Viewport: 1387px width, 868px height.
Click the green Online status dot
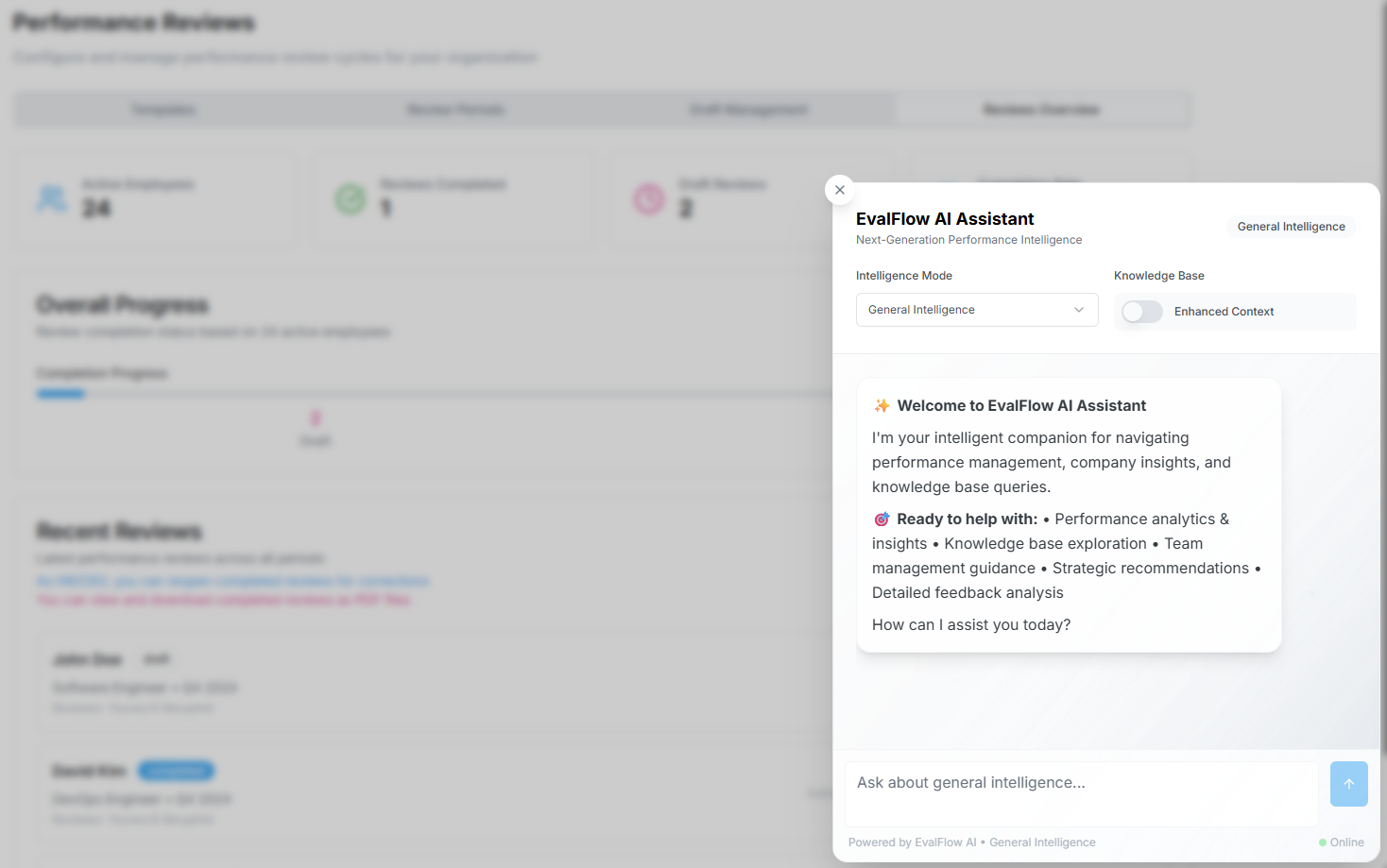[1323, 842]
